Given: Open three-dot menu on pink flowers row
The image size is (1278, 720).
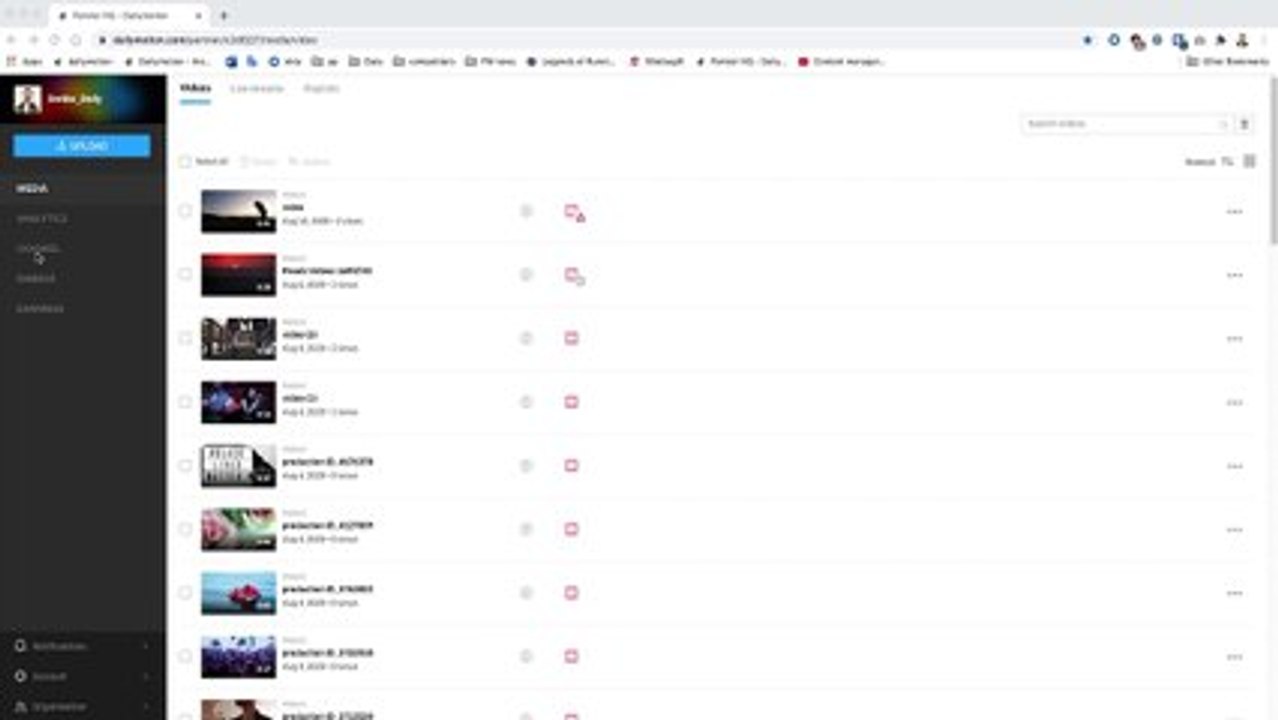Looking at the screenshot, I should click(x=1234, y=529).
